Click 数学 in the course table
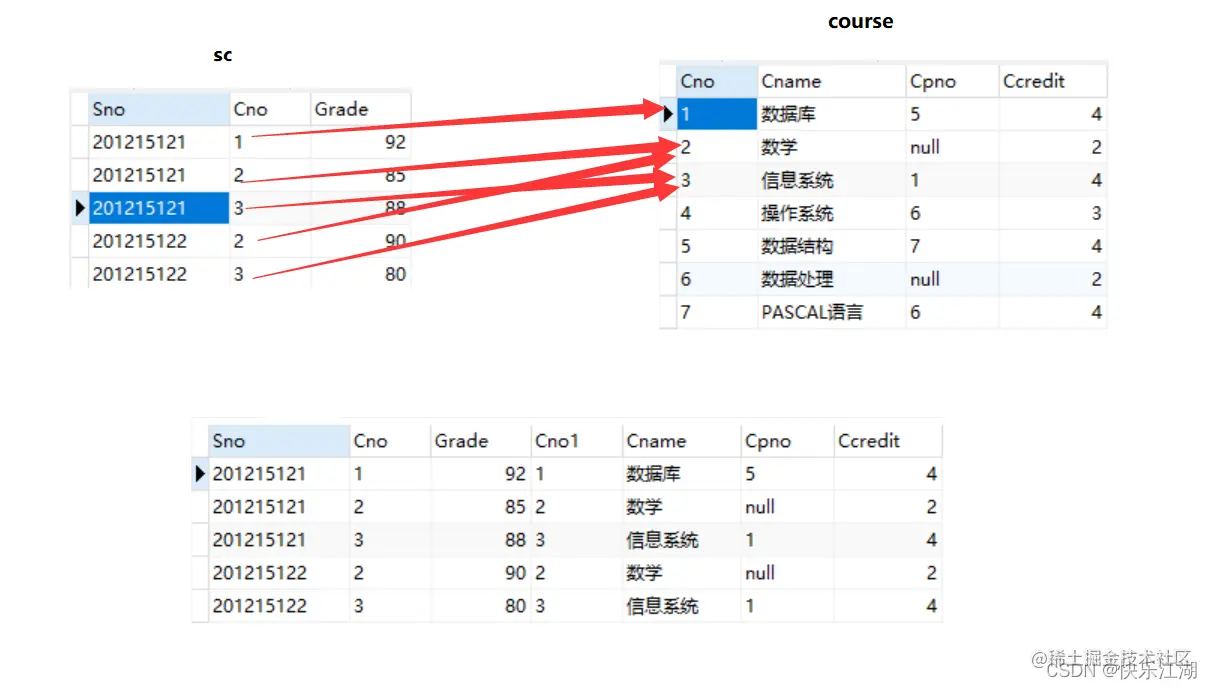The image size is (1212, 689). 779,147
